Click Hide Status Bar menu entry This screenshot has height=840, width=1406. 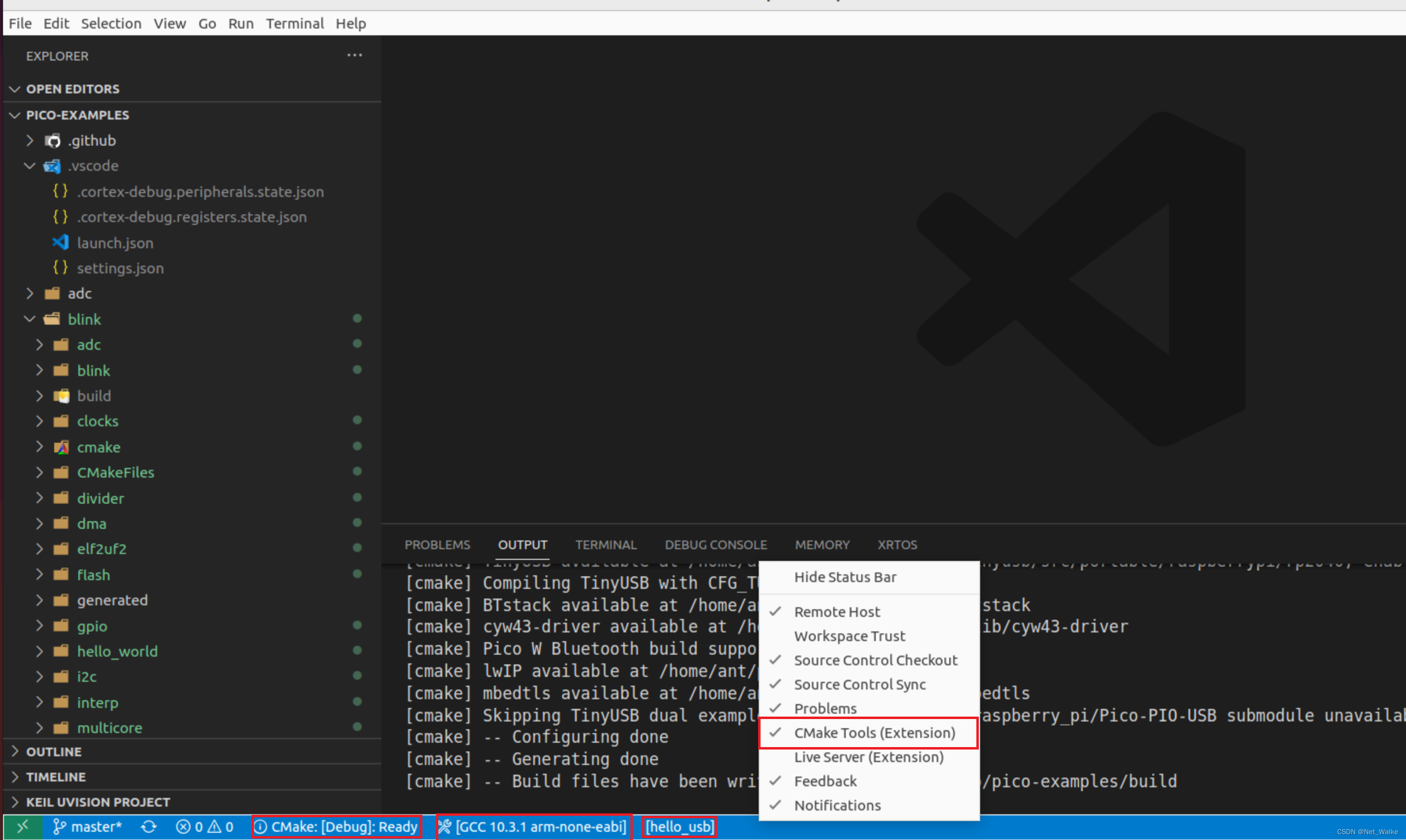[x=844, y=577]
